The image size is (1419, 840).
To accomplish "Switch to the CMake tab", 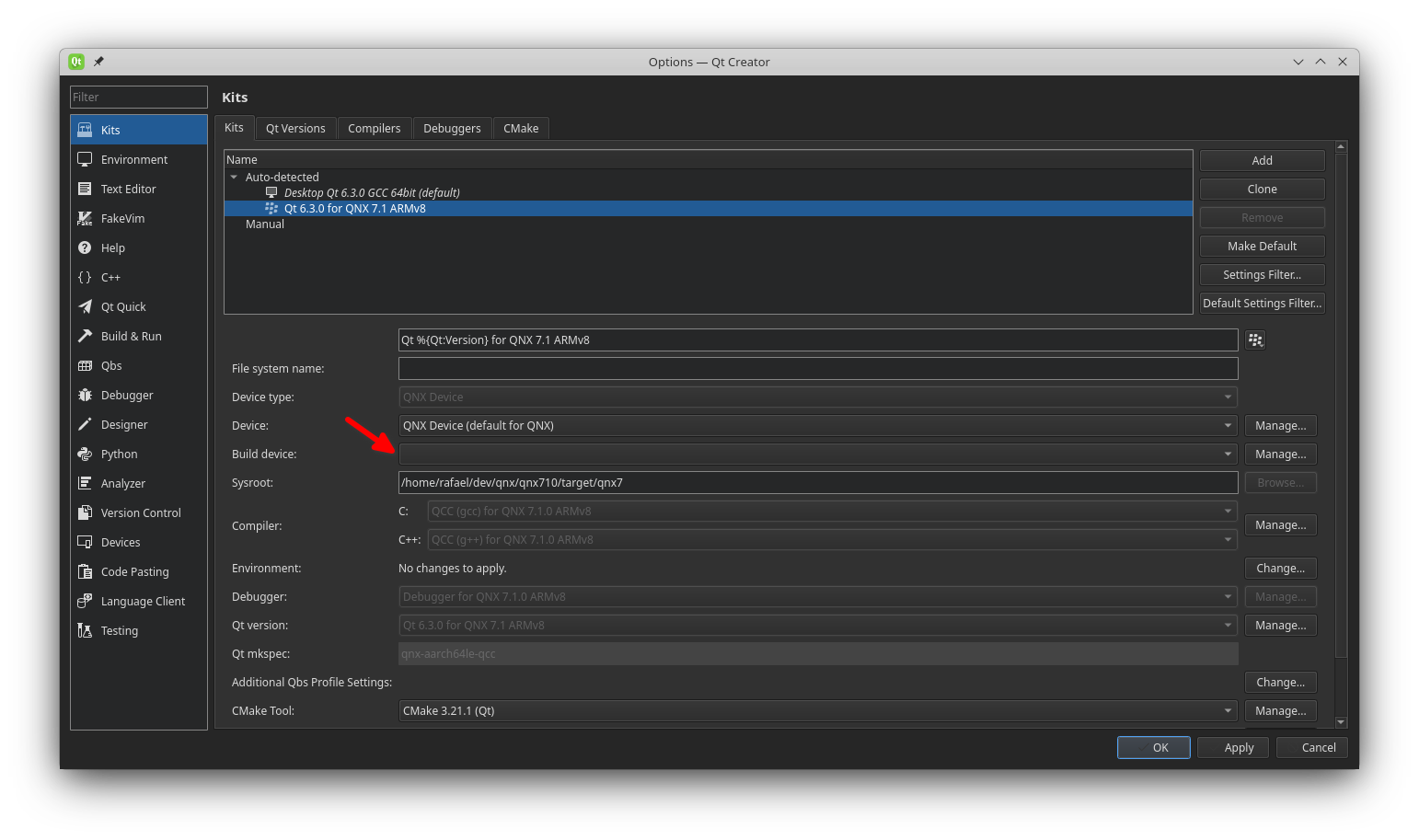I will pyautogui.click(x=521, y=129).
